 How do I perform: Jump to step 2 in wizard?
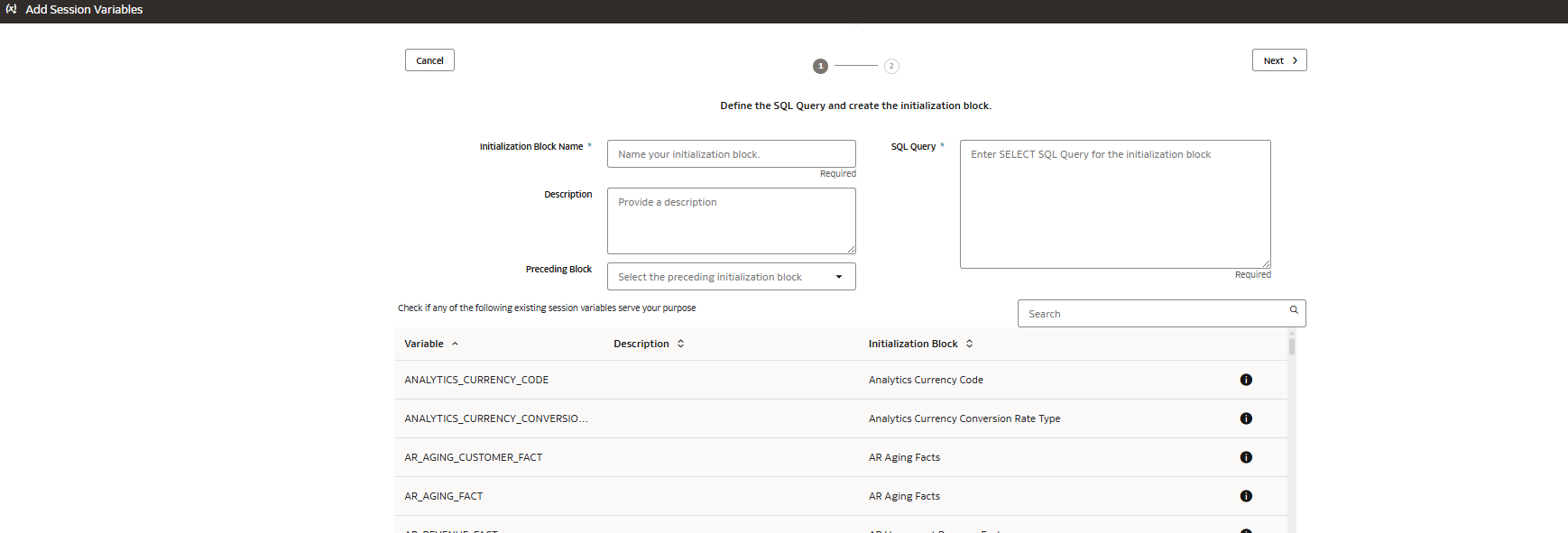[x=891, y=66]
